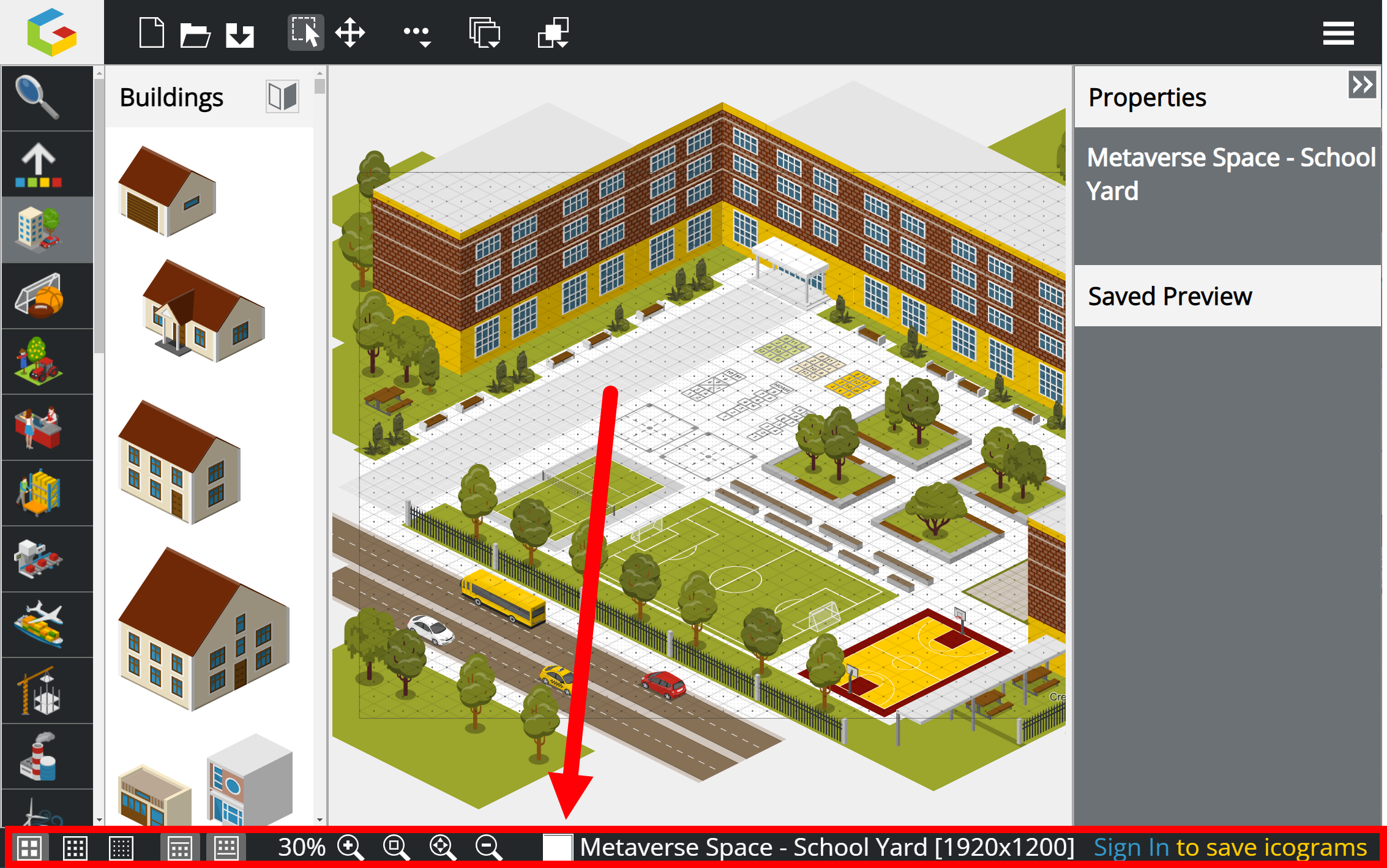Collapse the Properties panel

1362,84
